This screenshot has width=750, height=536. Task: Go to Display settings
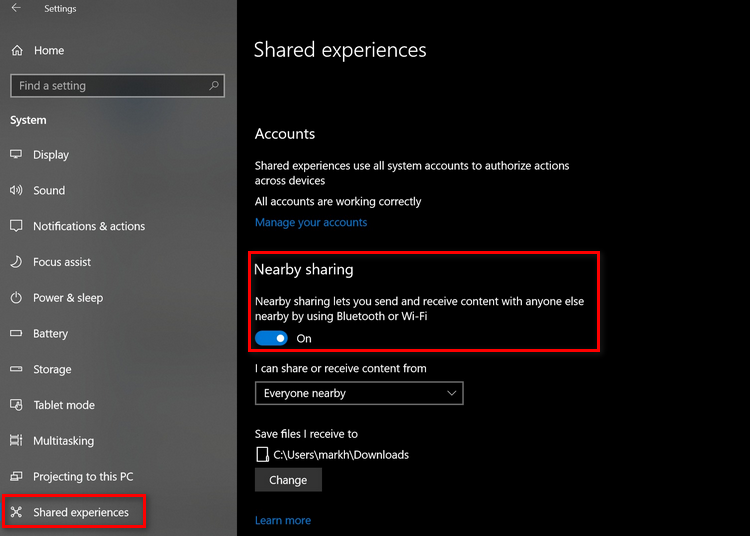click(51, 155)
